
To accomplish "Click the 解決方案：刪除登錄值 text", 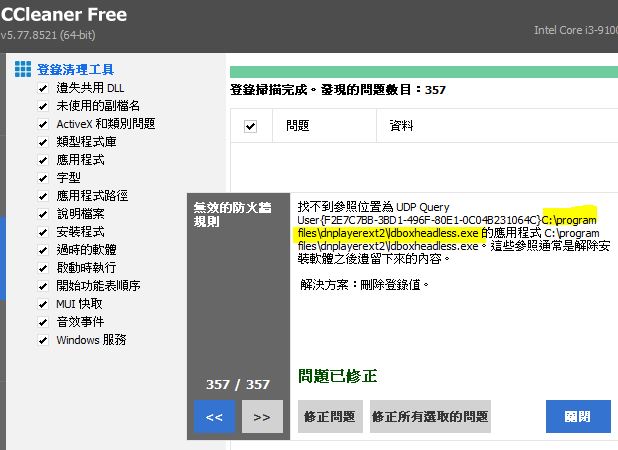I will click(x=364, y=285).
